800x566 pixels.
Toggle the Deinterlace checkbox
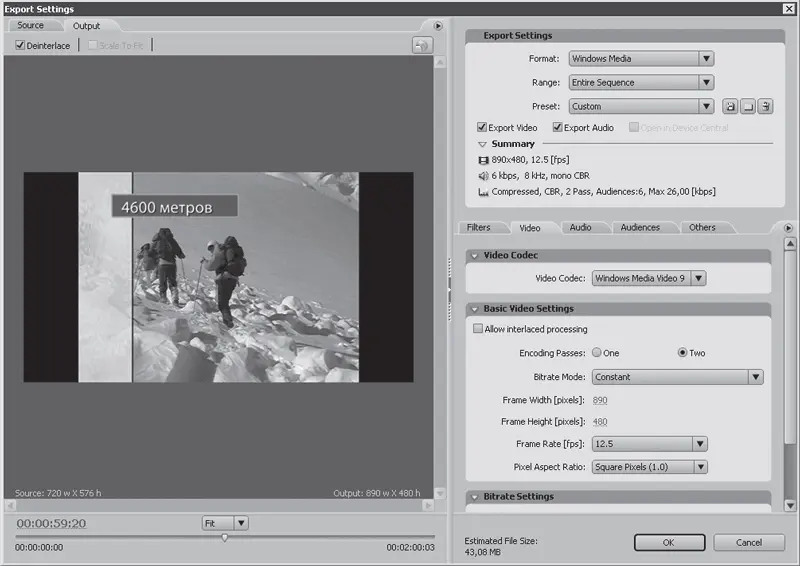pyautogui.click(x=20, y=45)
